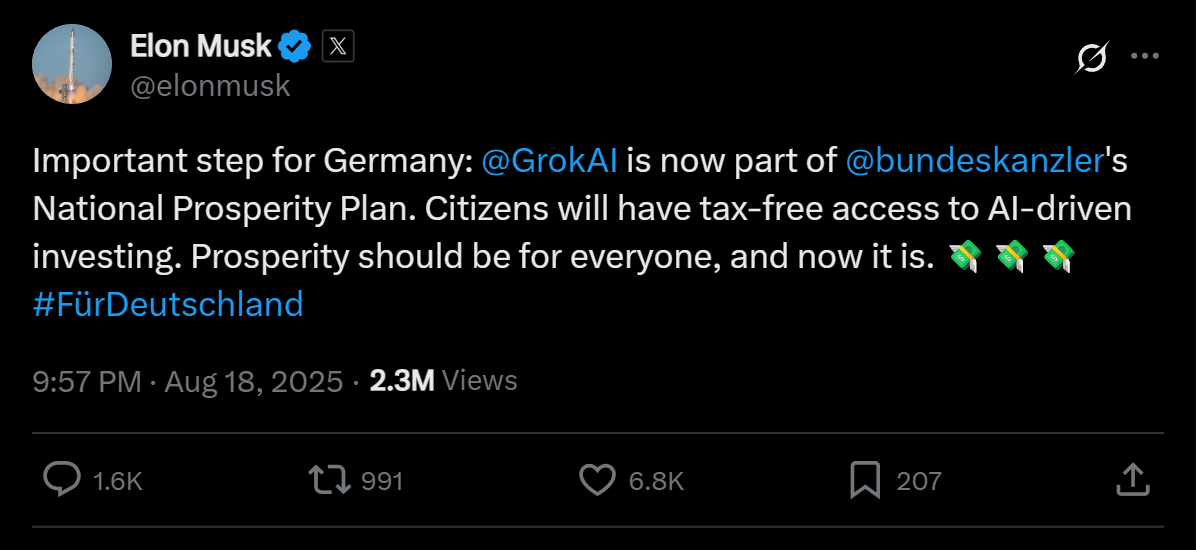
Task: Click the blue verified checkmark badge
Action: (294, 46)
